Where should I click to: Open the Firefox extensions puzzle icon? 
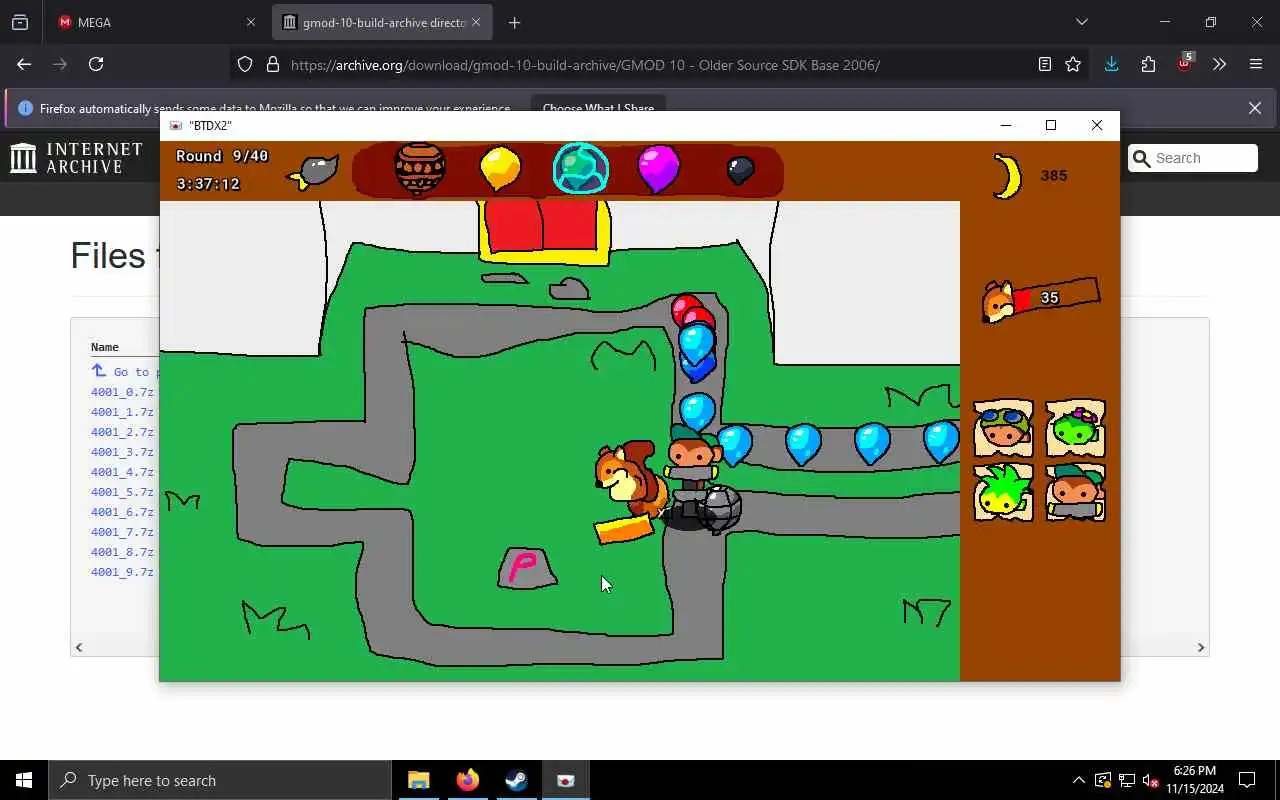[1148, 64]
